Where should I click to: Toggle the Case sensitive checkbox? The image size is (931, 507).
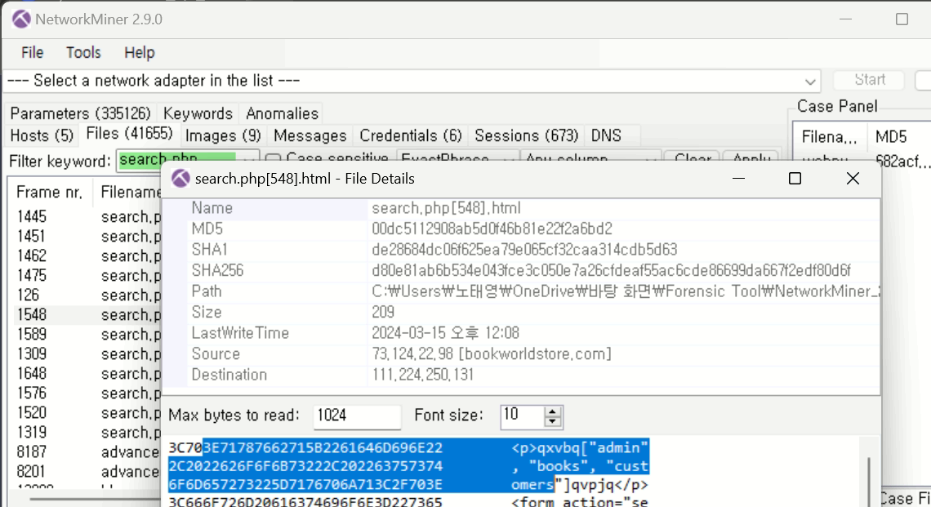(273, 159)
